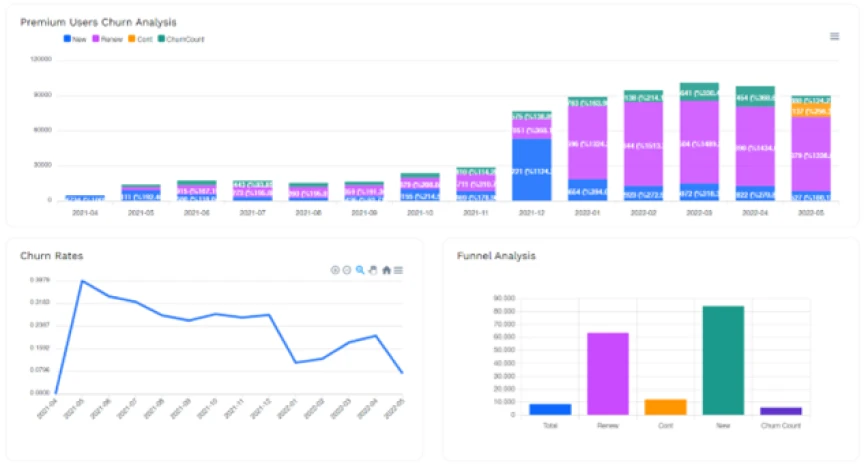Screen dimensions: 868x465
Task: Reset zoom with the home icon
Action: pyautogui.click(x=386, y=270)
